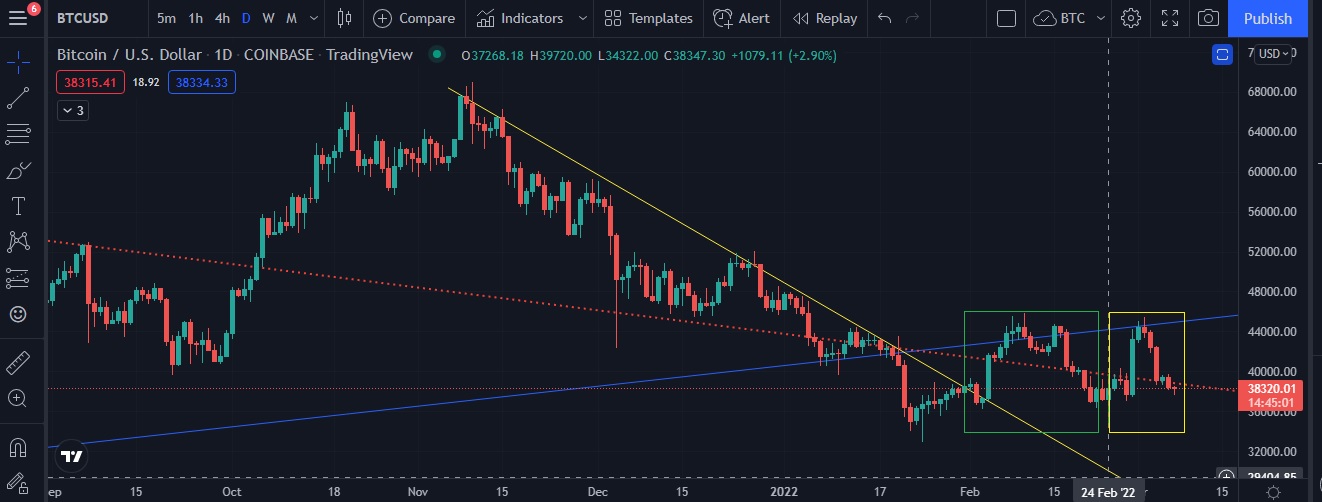Screen dimensions: 1322x502
Task: Switch to 4h timeframe
Action: (x=222, y=18)
